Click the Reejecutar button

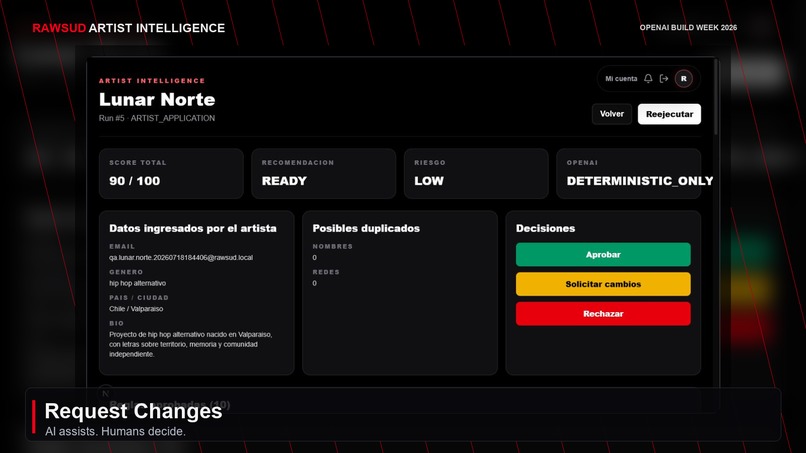669,114
